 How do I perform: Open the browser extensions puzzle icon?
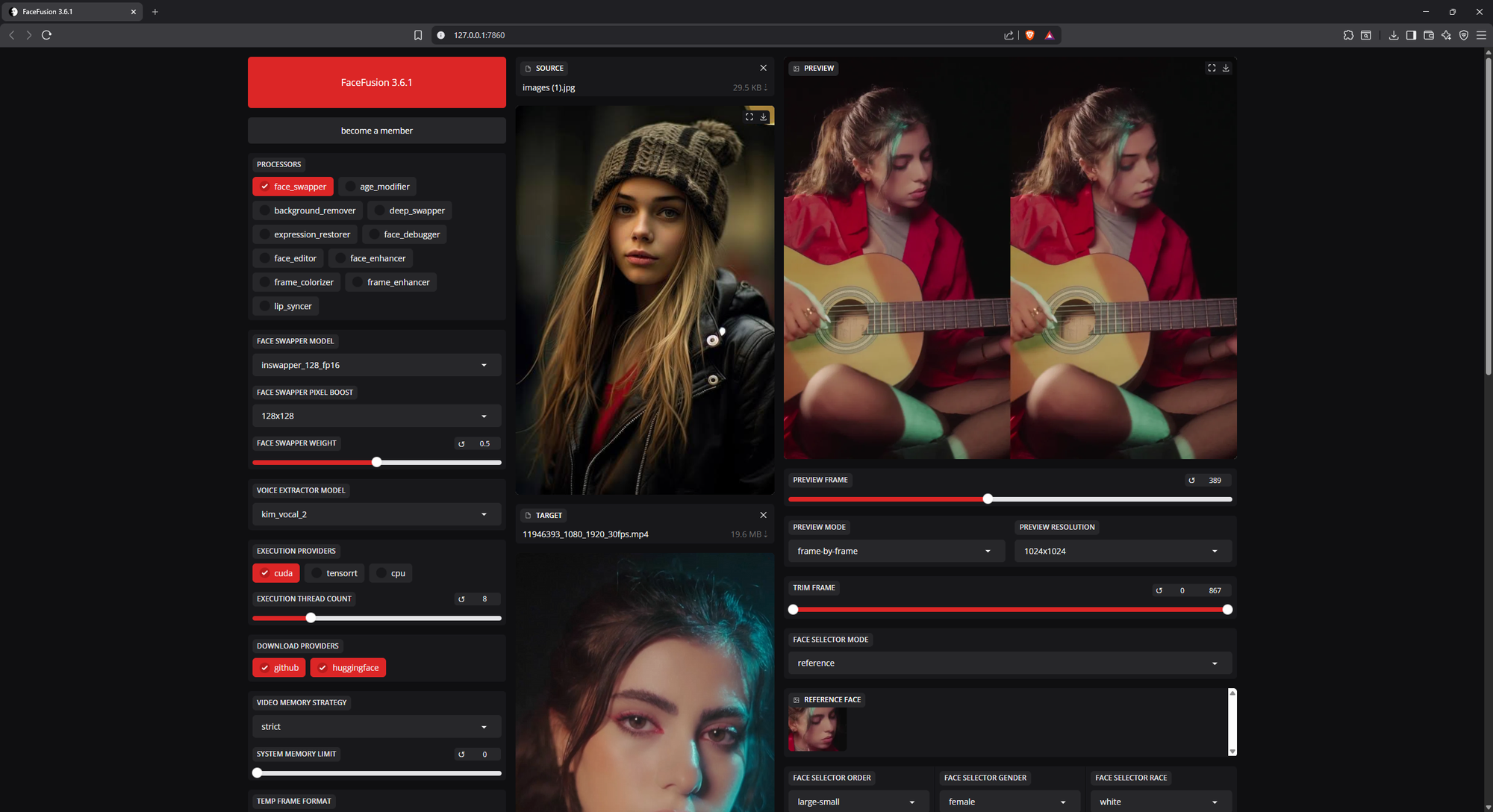(x=1348, y=35)
